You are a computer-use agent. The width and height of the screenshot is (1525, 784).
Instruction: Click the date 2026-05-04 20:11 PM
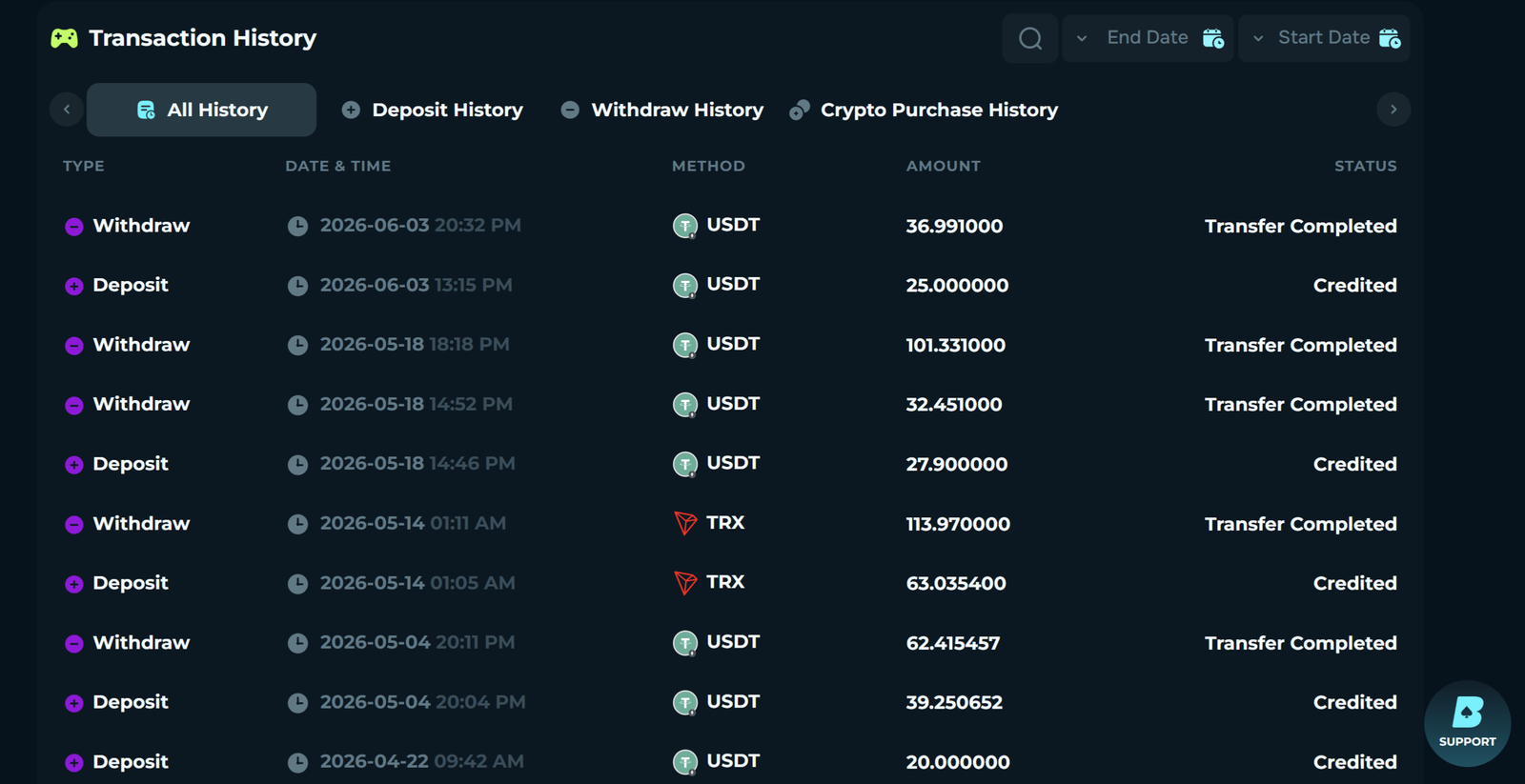(x=417, y=642)
